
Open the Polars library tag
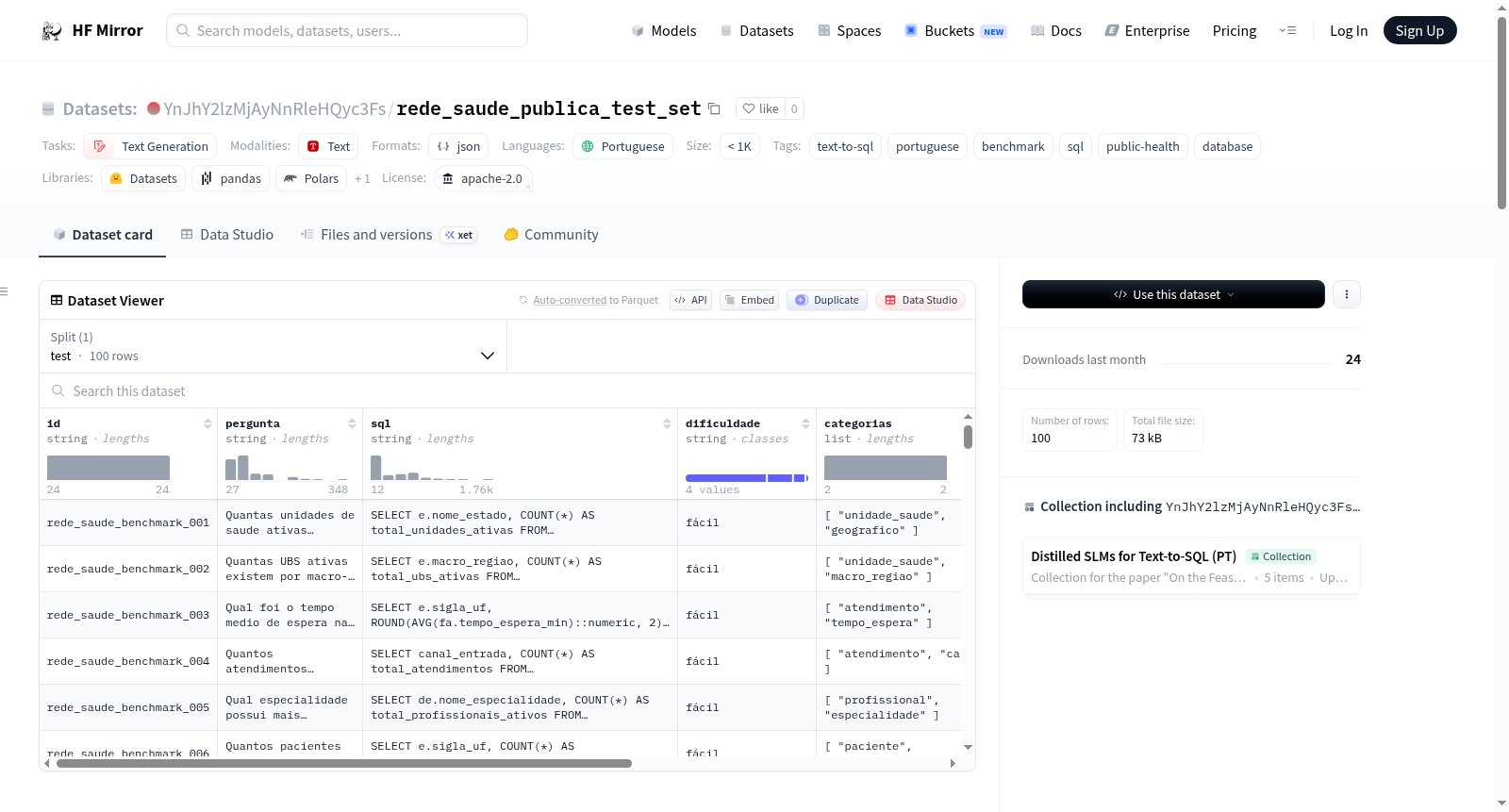point(311,179)
